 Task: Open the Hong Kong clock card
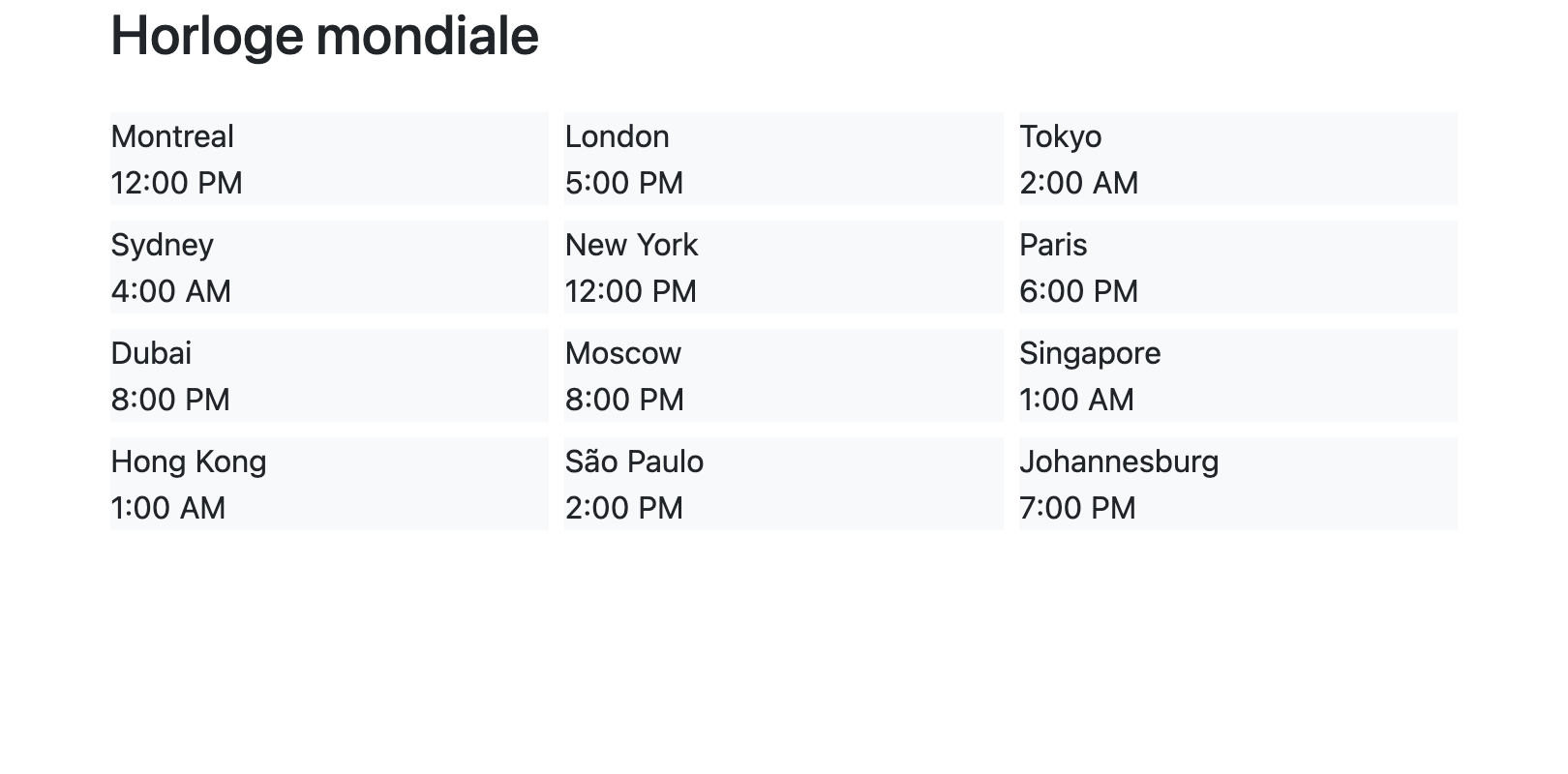tap(329, 484)
